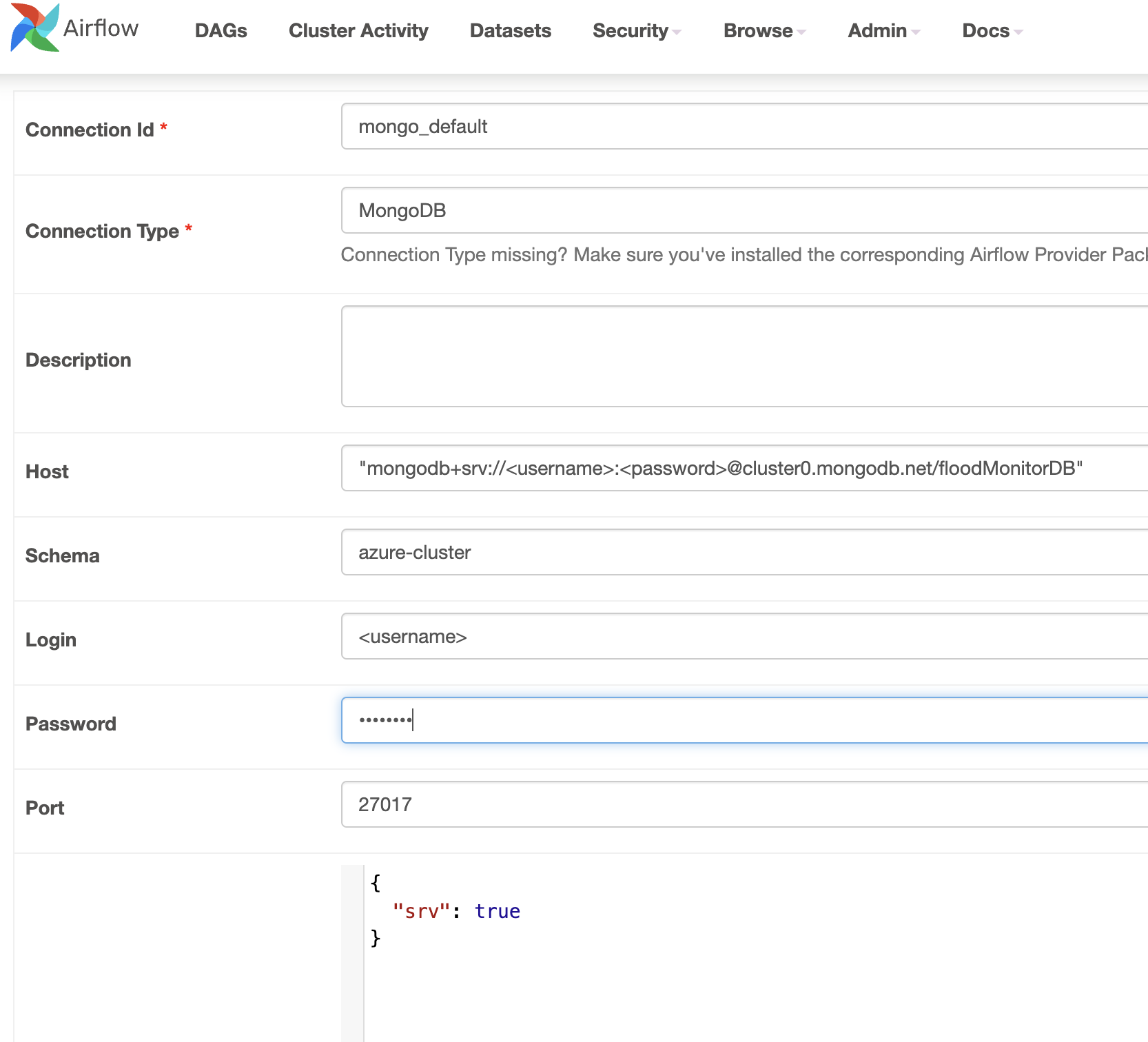Open the DAGs page
Image resolution: width=1148 pixels, height=1042 pixels.
point(221,30)
